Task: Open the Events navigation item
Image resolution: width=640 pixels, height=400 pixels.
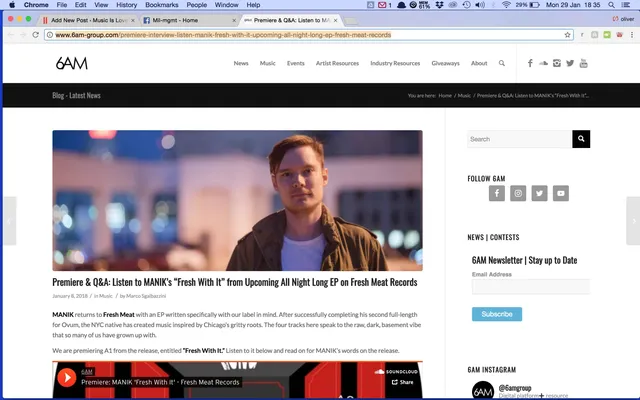Action: pos(296,63)
